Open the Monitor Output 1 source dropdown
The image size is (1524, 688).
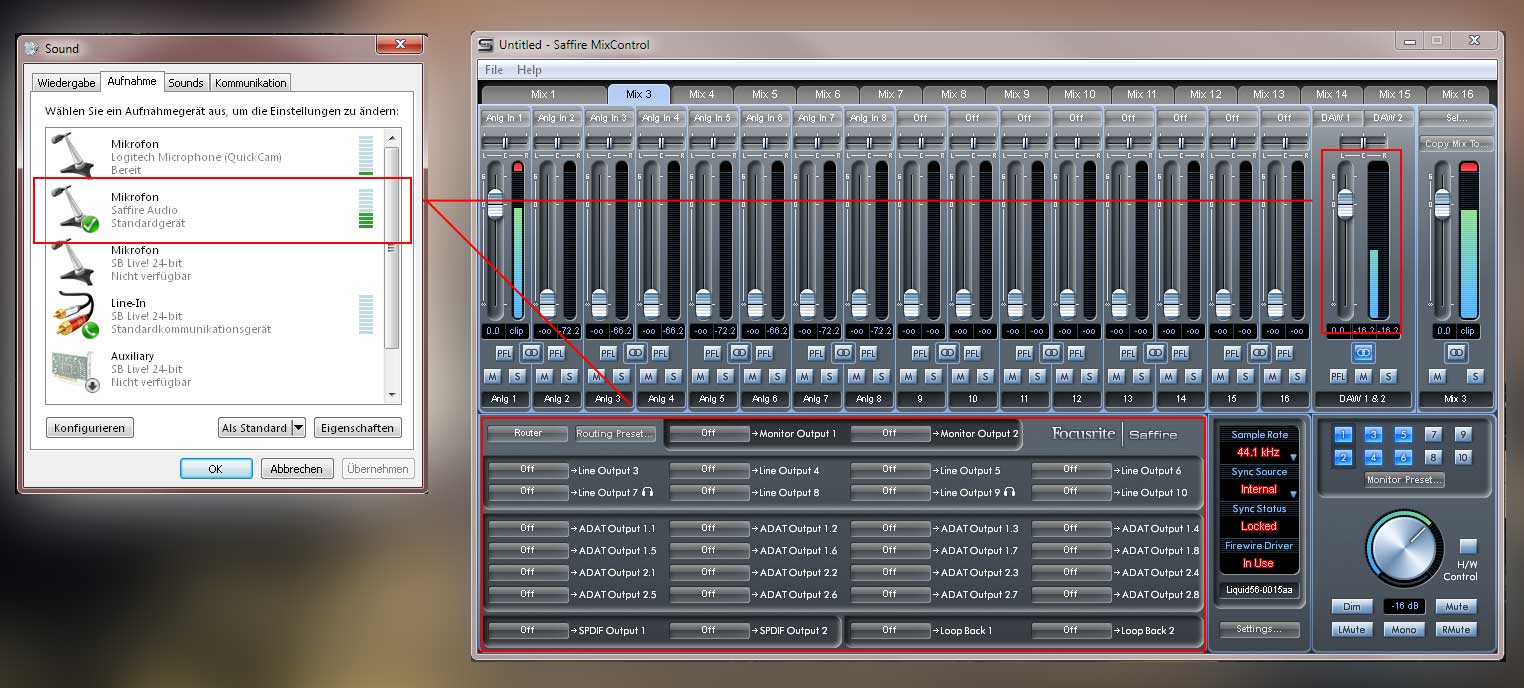pyautogui.click(x=709, y=434)
